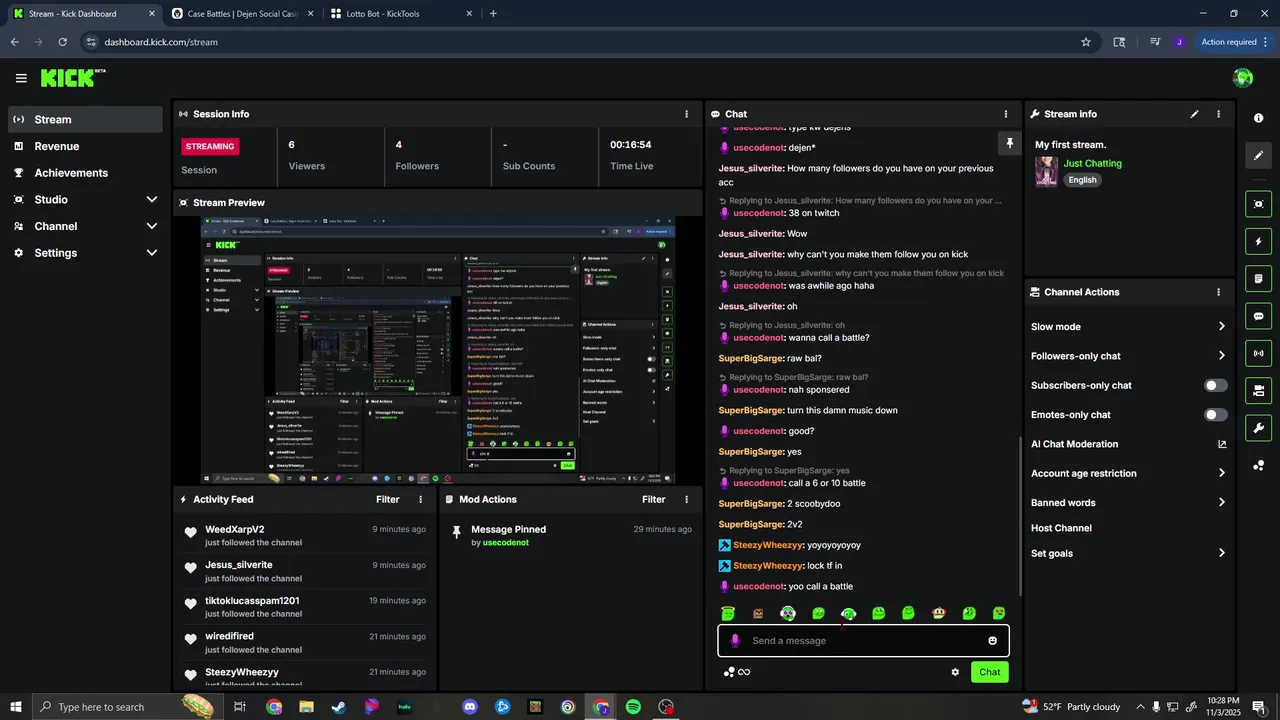Click the pinned message pin icon in chat

1010,144
